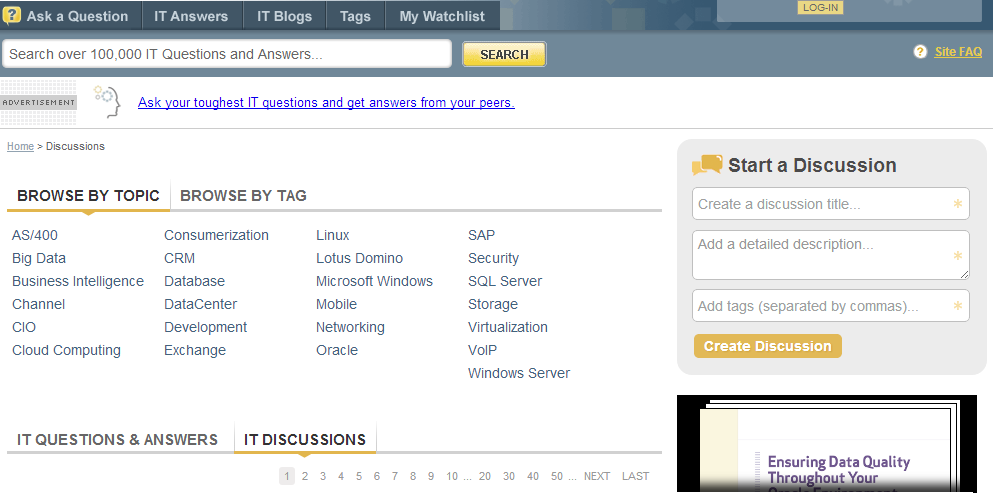
Task: Select the IT Discussions tab
Action: point(305,440)
